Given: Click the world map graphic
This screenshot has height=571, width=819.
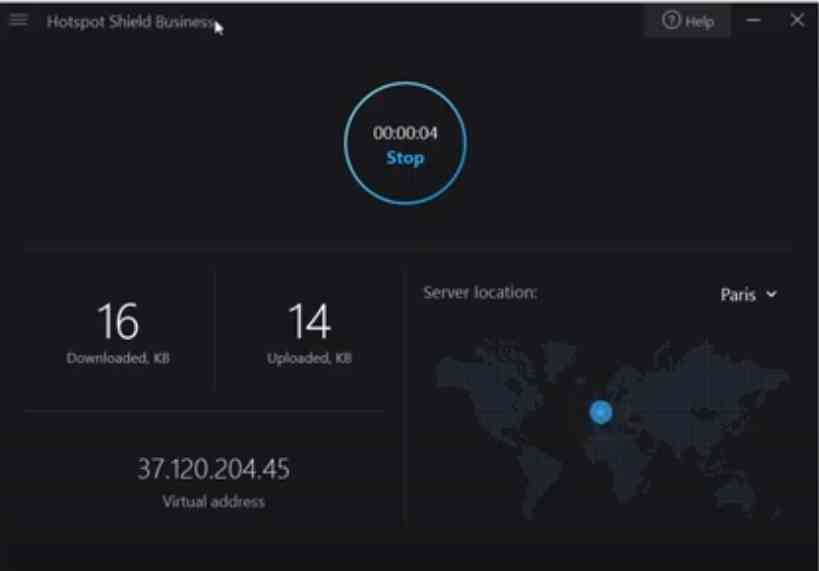Looking at the screenshot, I should pos(610,428).
